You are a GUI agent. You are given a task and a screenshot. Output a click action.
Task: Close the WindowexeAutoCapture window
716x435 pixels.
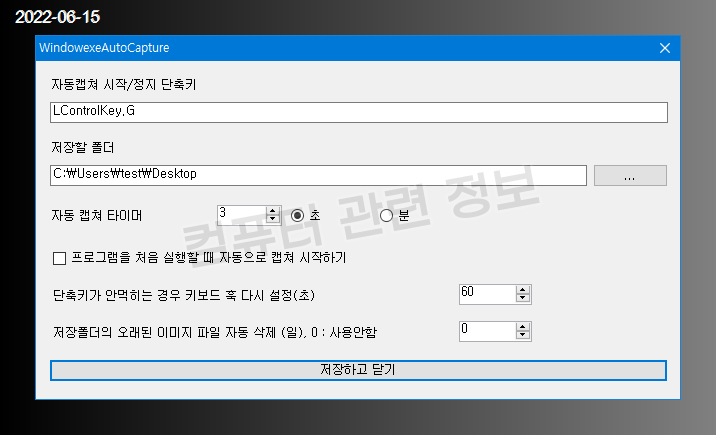(665, 48)
